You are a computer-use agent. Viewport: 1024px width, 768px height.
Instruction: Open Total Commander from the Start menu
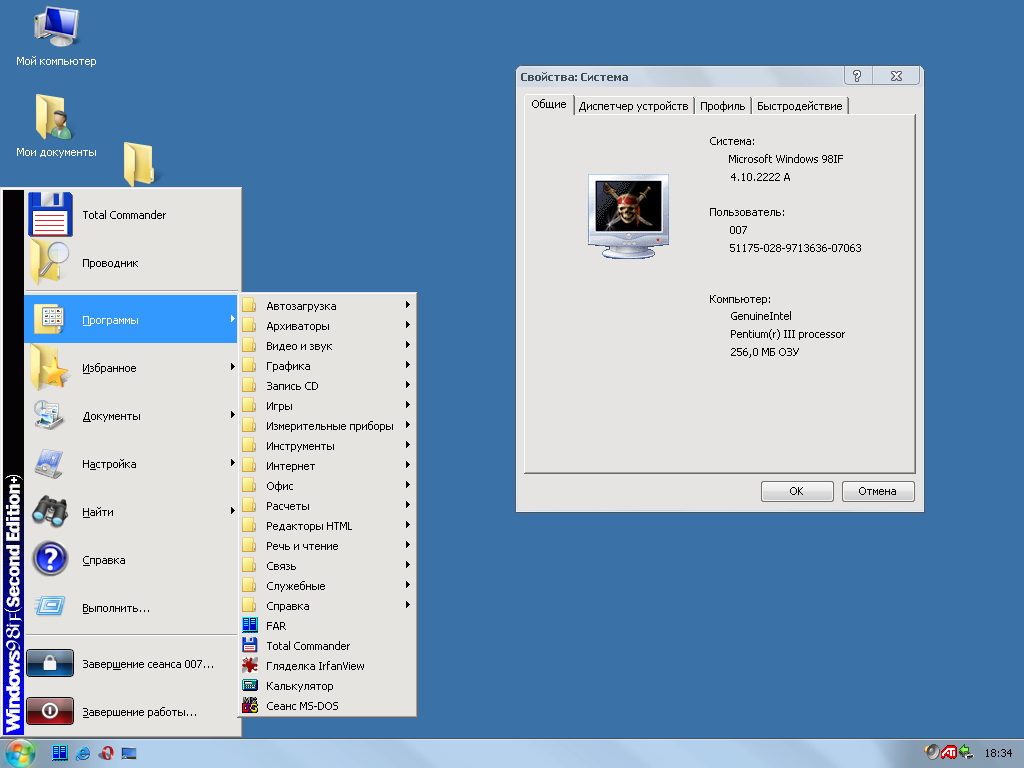124,215
